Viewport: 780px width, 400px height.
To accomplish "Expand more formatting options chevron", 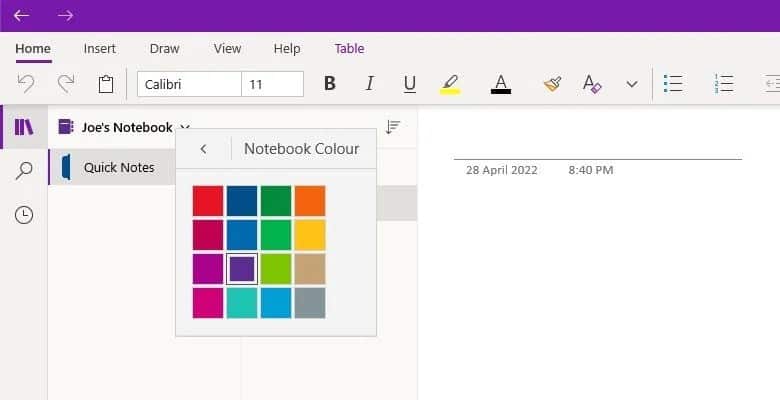I will pos(632,84).
